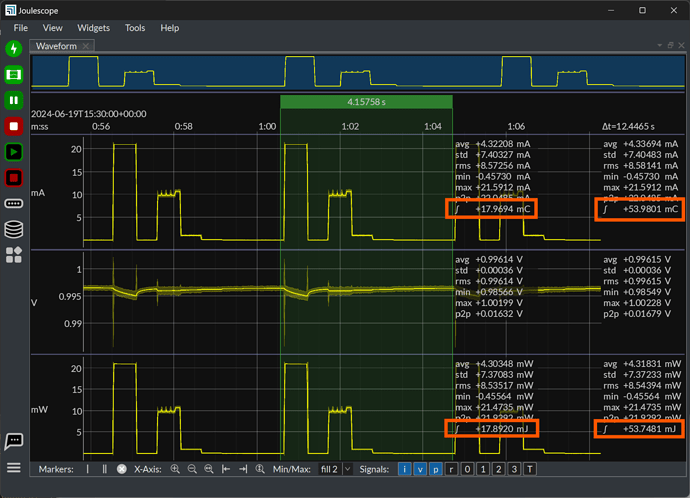The width and height of the screenshot is (690, 498).
Task: Click the Δt=12.4465 s readout
Action: [628, 127]
